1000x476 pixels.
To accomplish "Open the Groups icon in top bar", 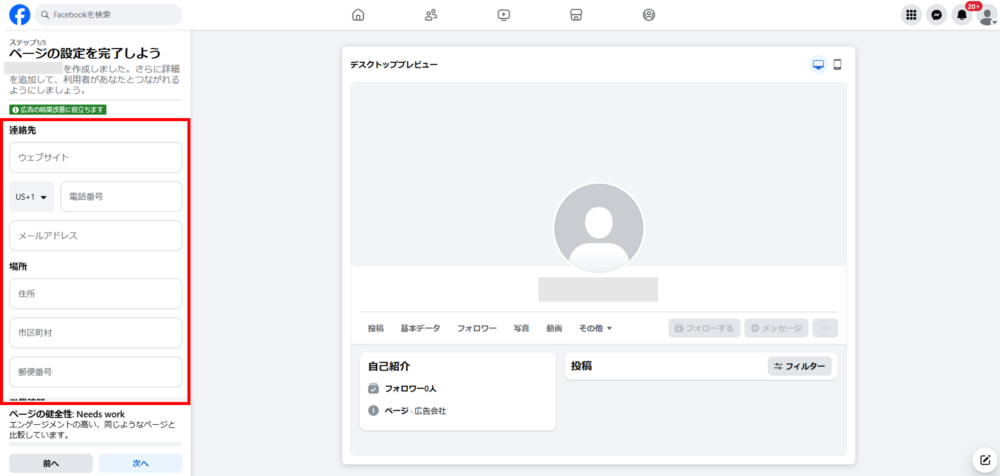I will 649,15.
